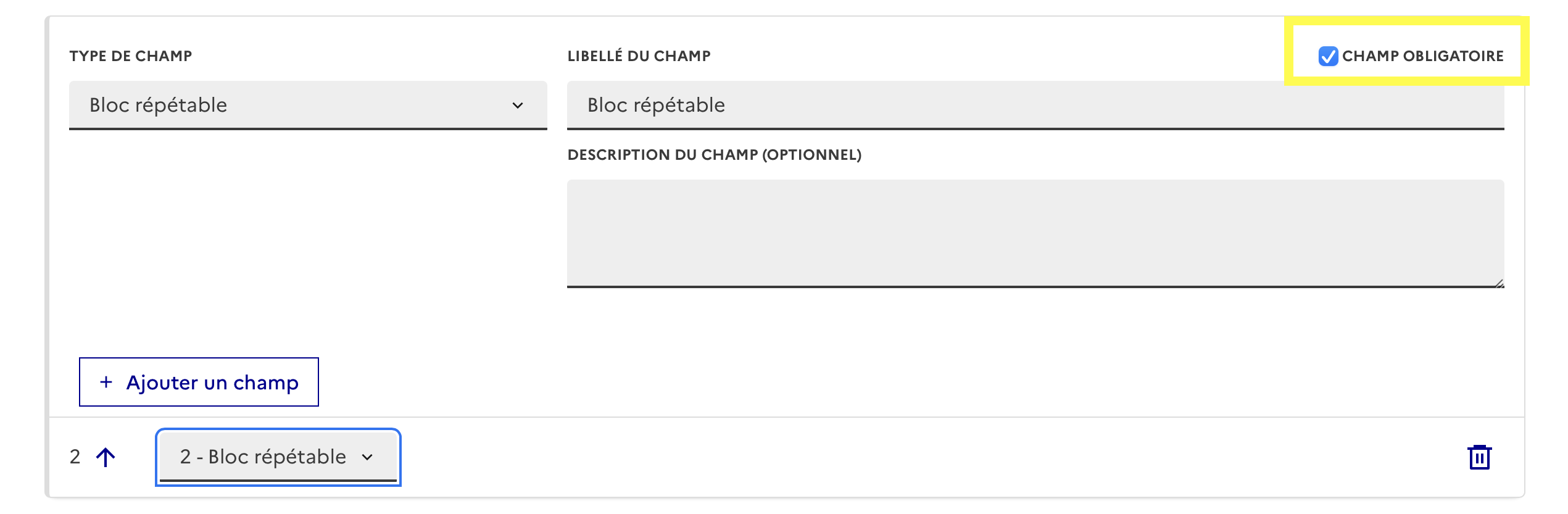This screenshot has height=514, width=1568.
Task: Click the "Libellé du champ" label
Action: point(639,56)
